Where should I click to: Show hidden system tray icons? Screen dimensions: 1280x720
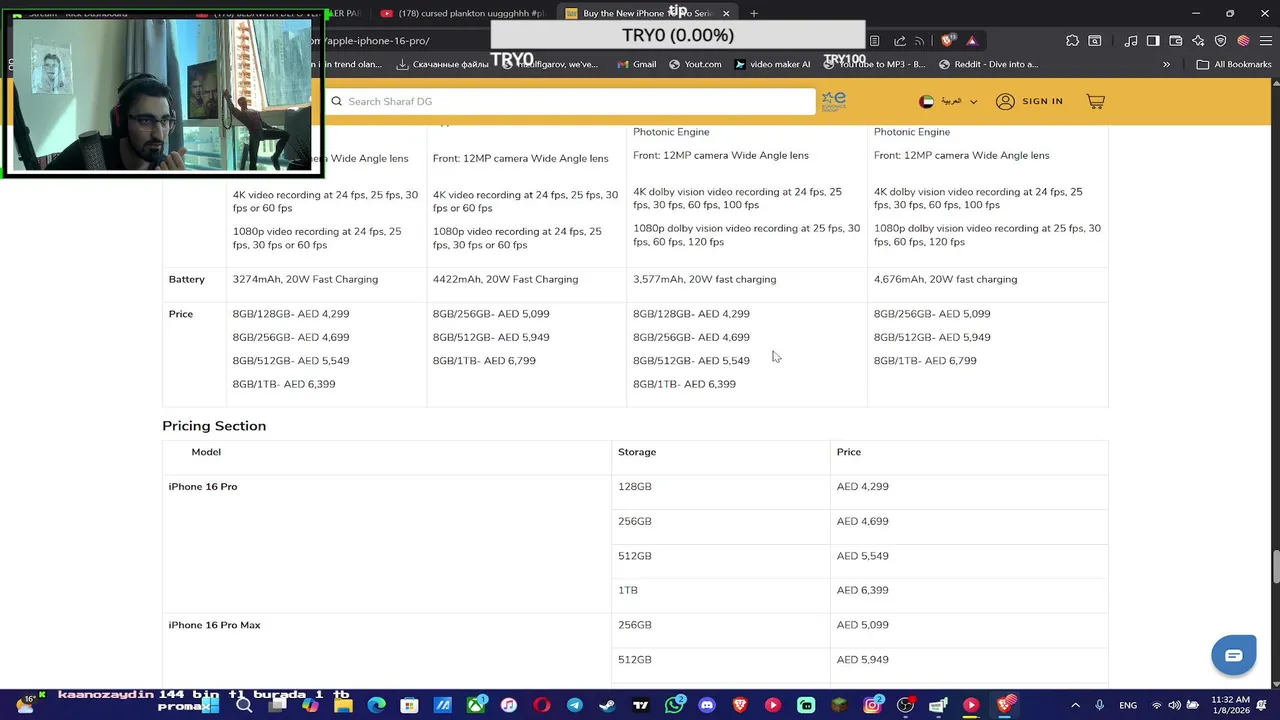coord(1073,705)
